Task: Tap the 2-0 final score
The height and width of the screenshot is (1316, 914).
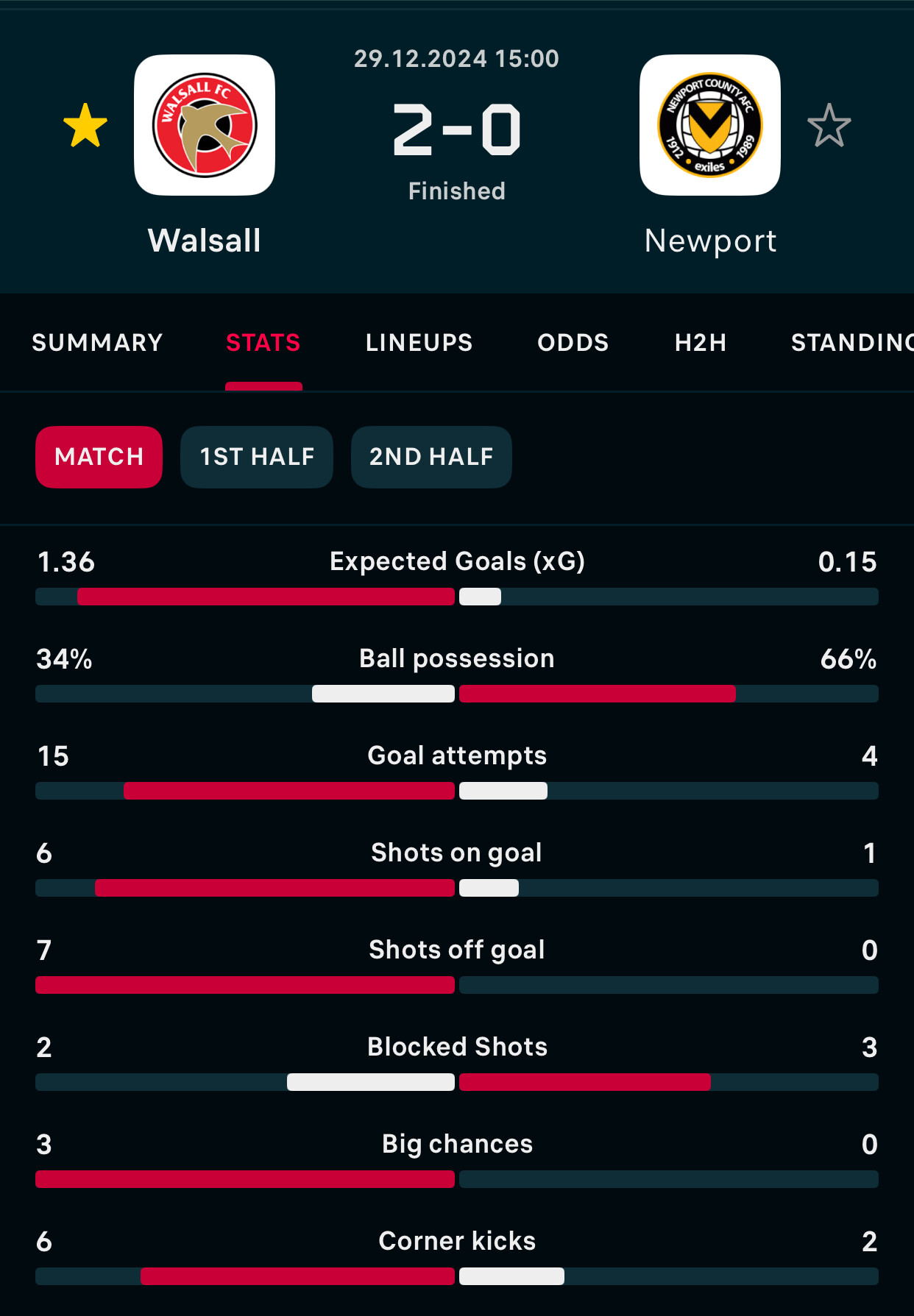Action: click(x=457, y=130)
